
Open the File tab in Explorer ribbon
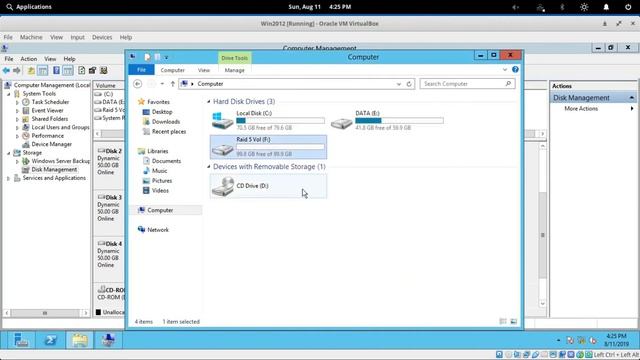(x=141, y=70)
